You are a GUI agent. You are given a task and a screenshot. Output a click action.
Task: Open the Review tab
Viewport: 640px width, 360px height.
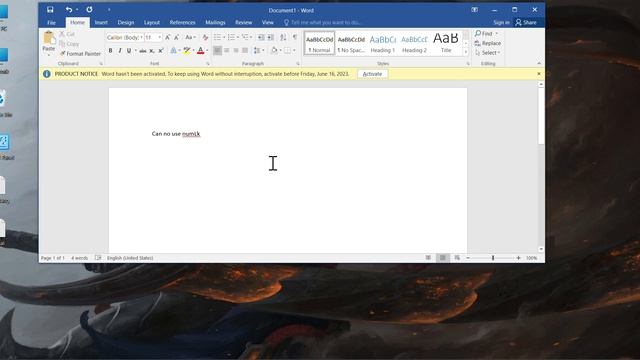pos(243,22)
